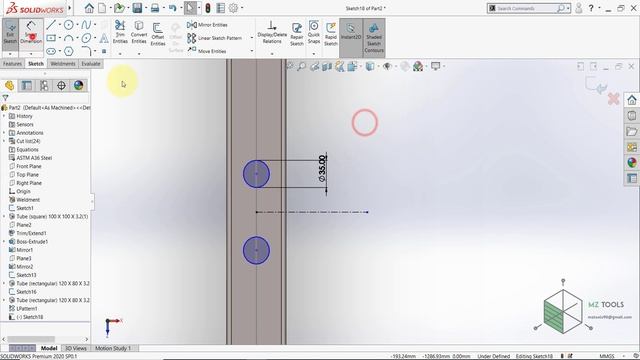
Task: Open Display/Delete Relations
Action: click(272, 33)
